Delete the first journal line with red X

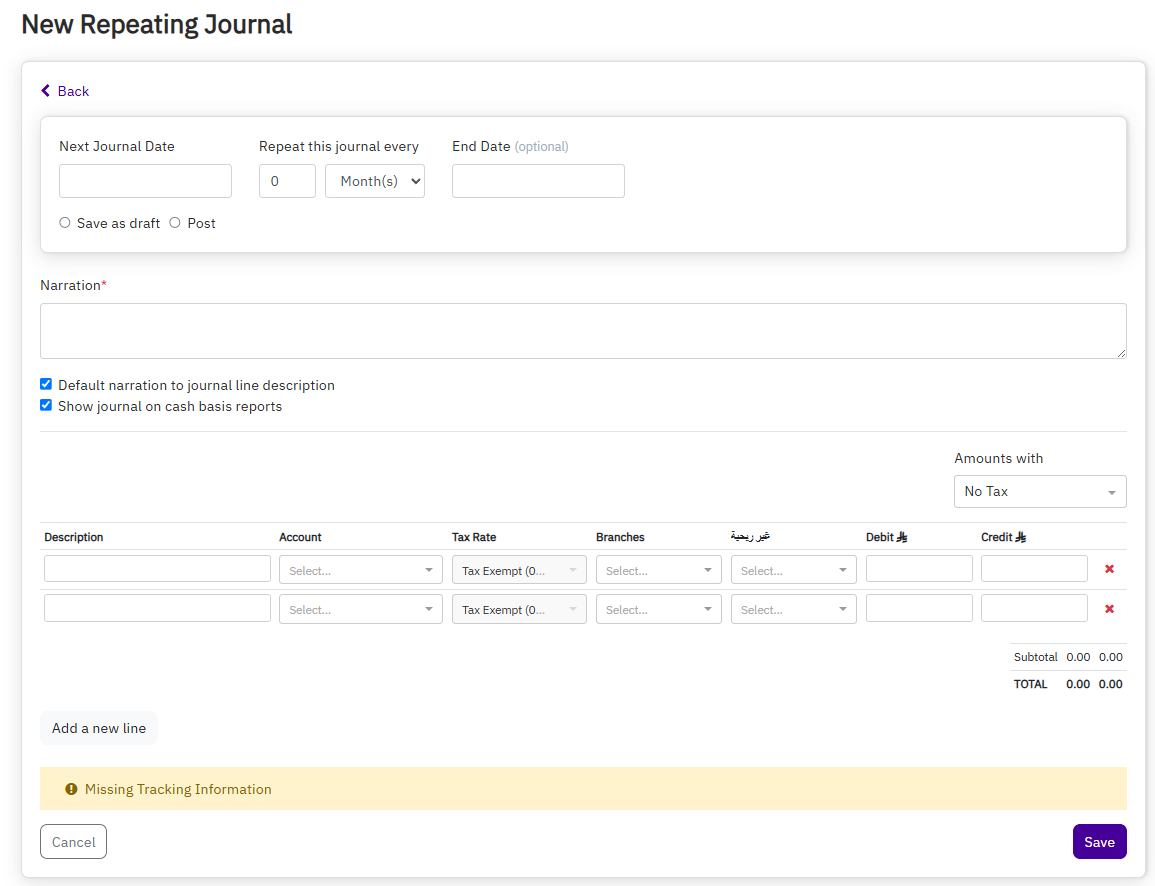[1109, 569]
